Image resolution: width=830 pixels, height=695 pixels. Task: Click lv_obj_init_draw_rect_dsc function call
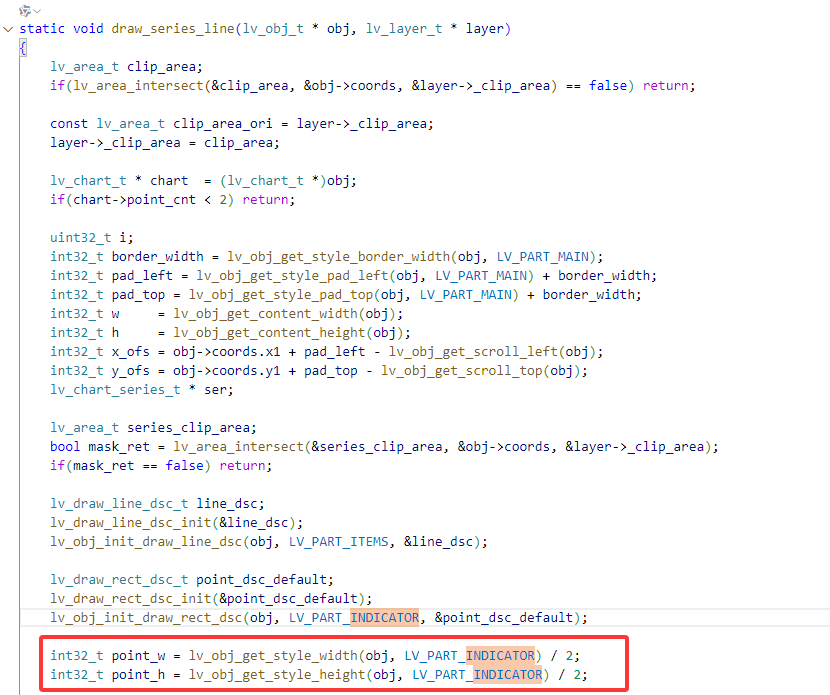146,618
